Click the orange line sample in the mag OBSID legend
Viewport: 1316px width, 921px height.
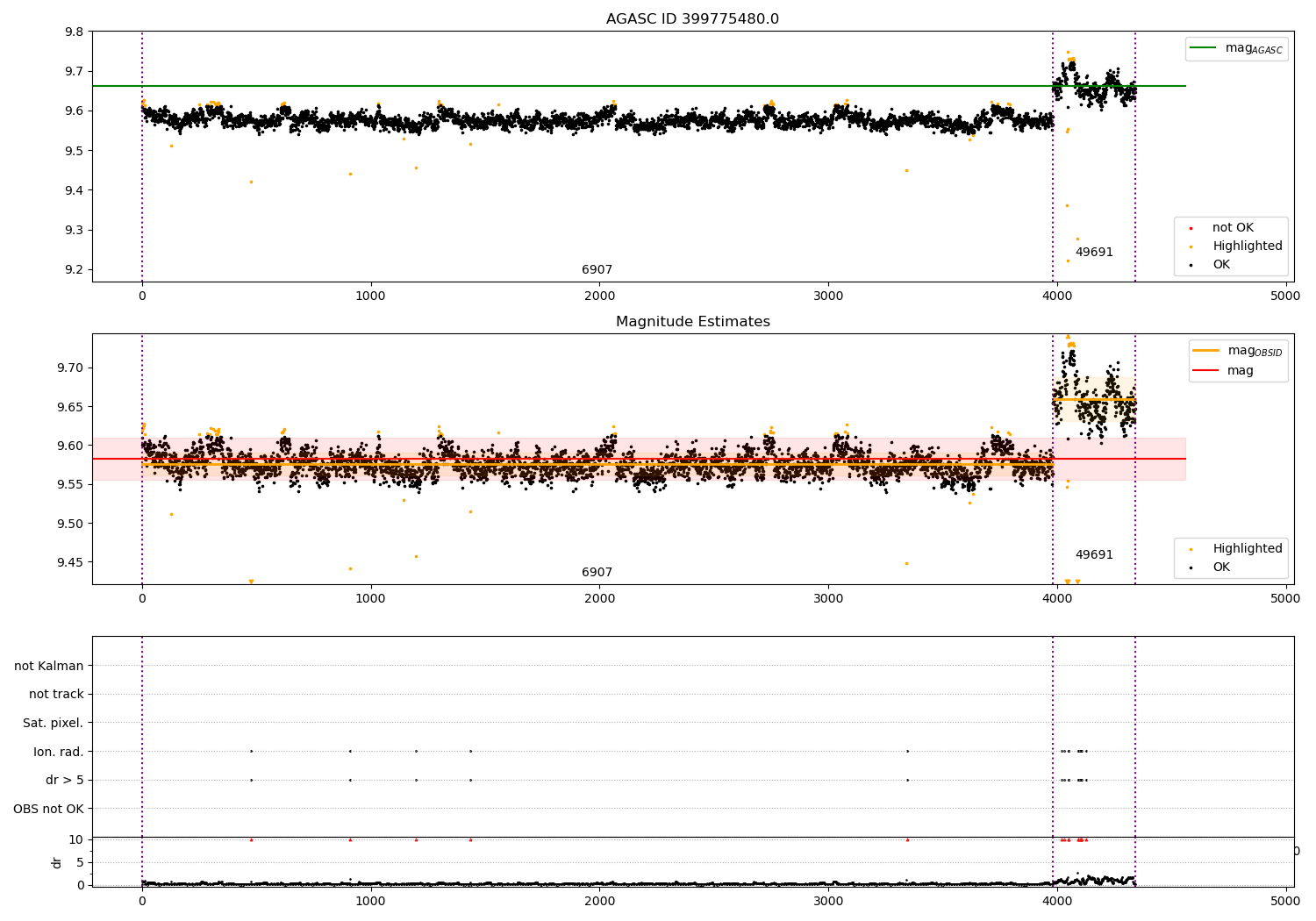point(1206,351)
